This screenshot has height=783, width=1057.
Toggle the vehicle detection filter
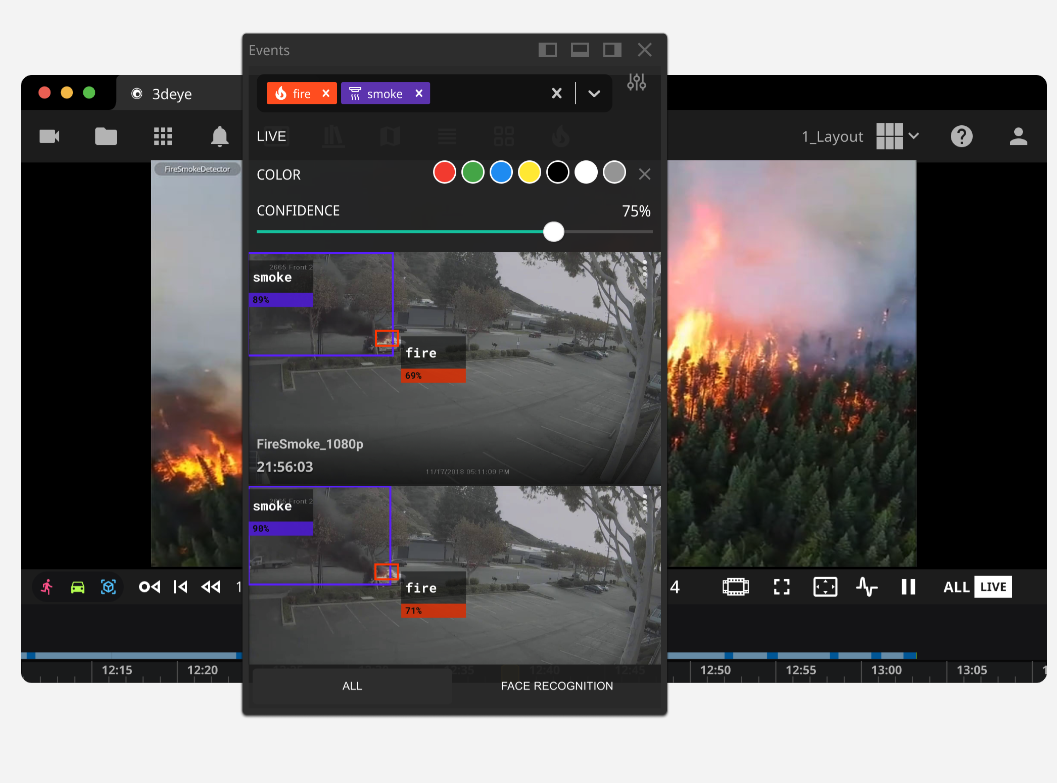pyautogui.click(x=78, y=587)
